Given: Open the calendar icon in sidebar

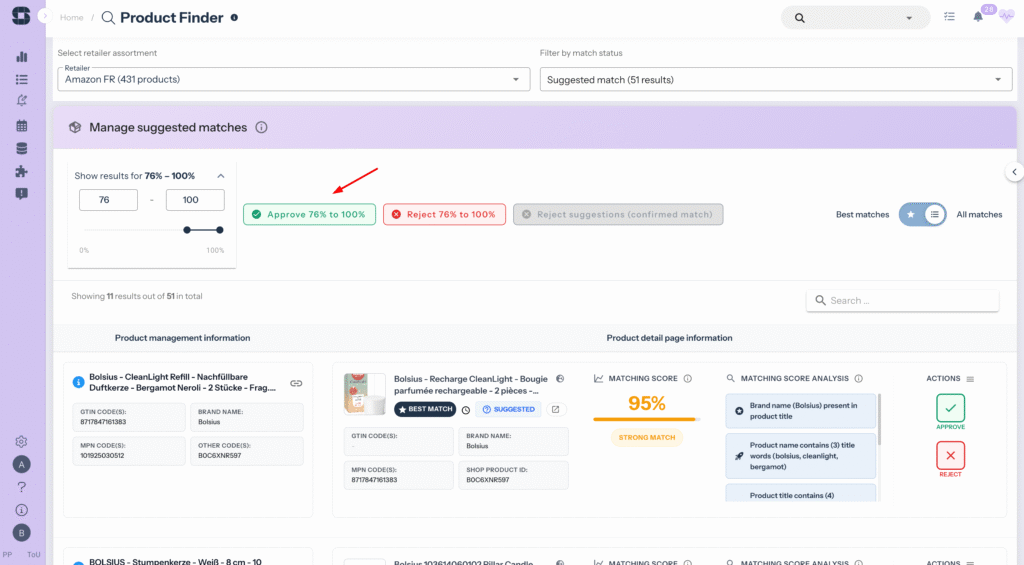Looking at the screenshot, I should (x=22, y=126).
